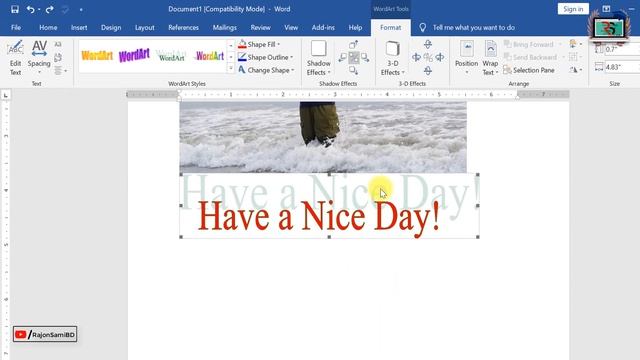Nudge the shadow right
Screen dimensions: 640x360
coord(365,58)
